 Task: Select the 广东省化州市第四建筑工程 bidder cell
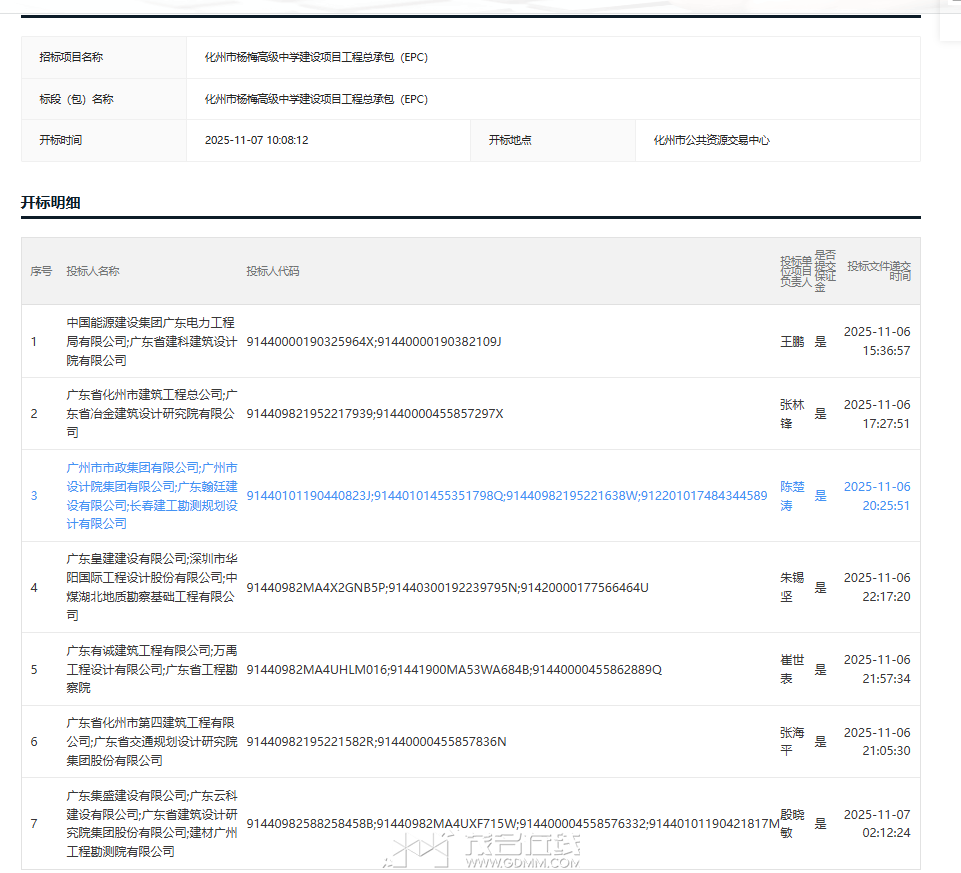point(152,741)
